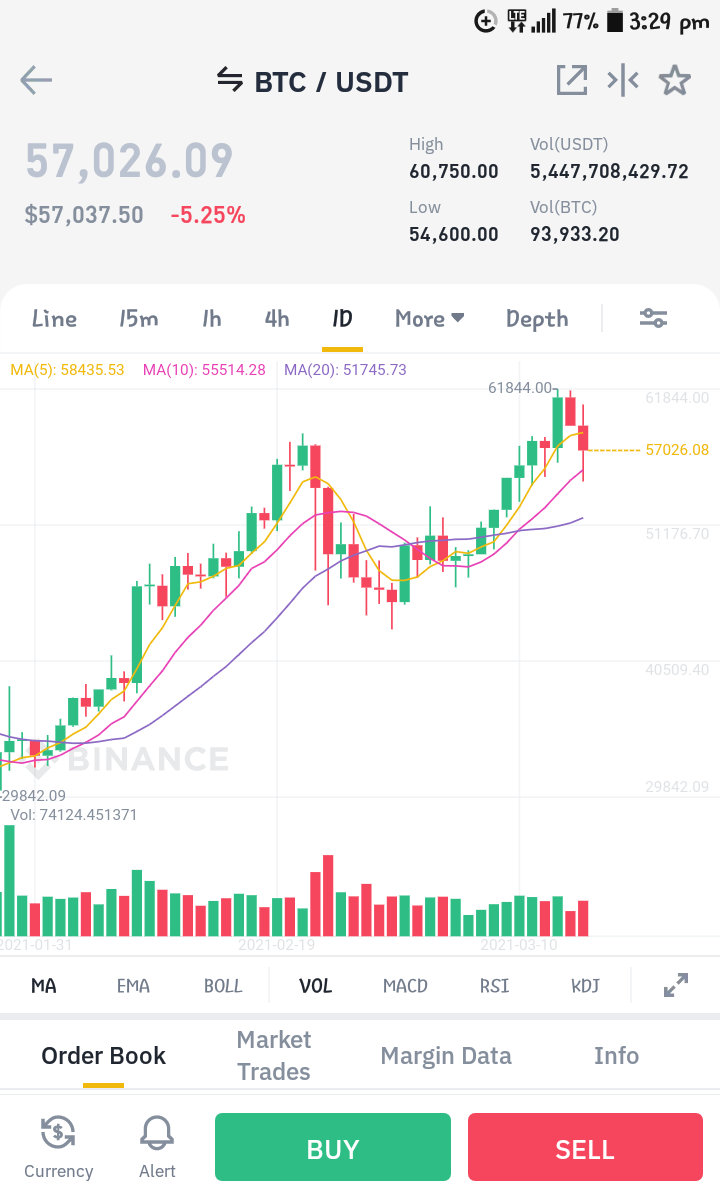Expand the More timeframes dropdown
Image resolution: width=720 pixels, height=1199 pixels.
tap(430, 318)
